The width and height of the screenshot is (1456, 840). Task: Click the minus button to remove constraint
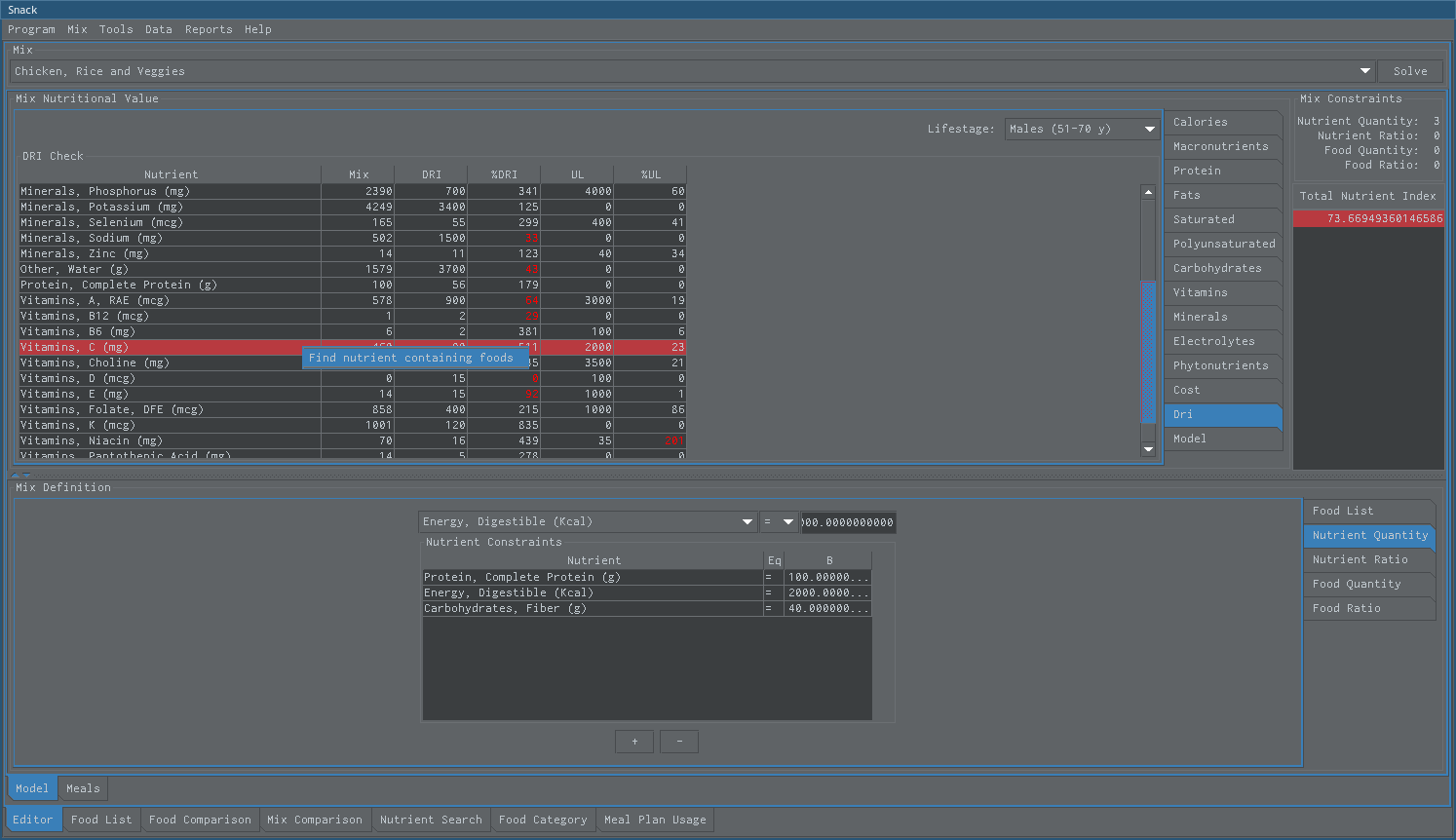(679, 742)
